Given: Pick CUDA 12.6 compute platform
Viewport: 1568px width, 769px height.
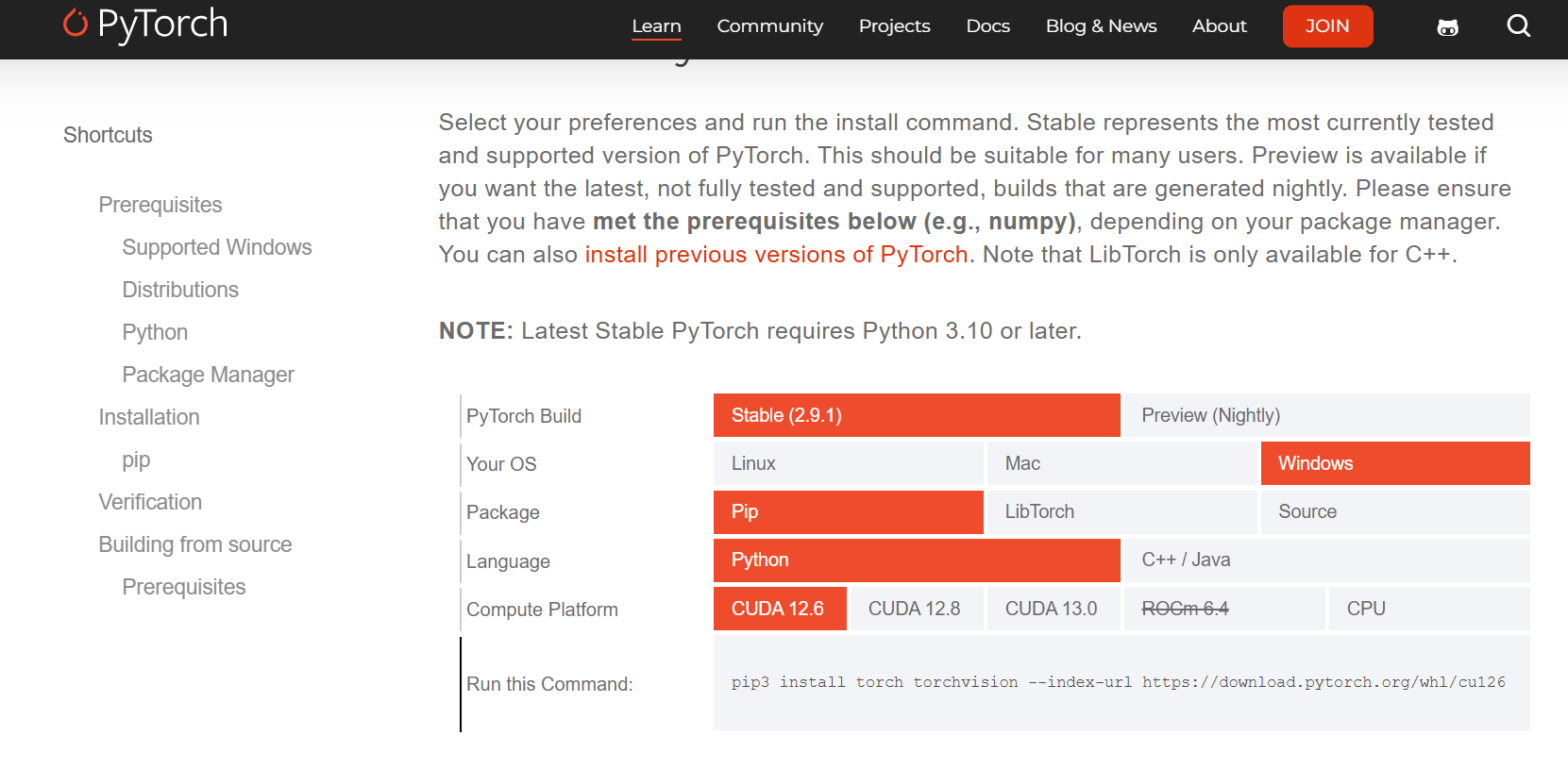Looking at the screenshot, I should tap(780, 609).
